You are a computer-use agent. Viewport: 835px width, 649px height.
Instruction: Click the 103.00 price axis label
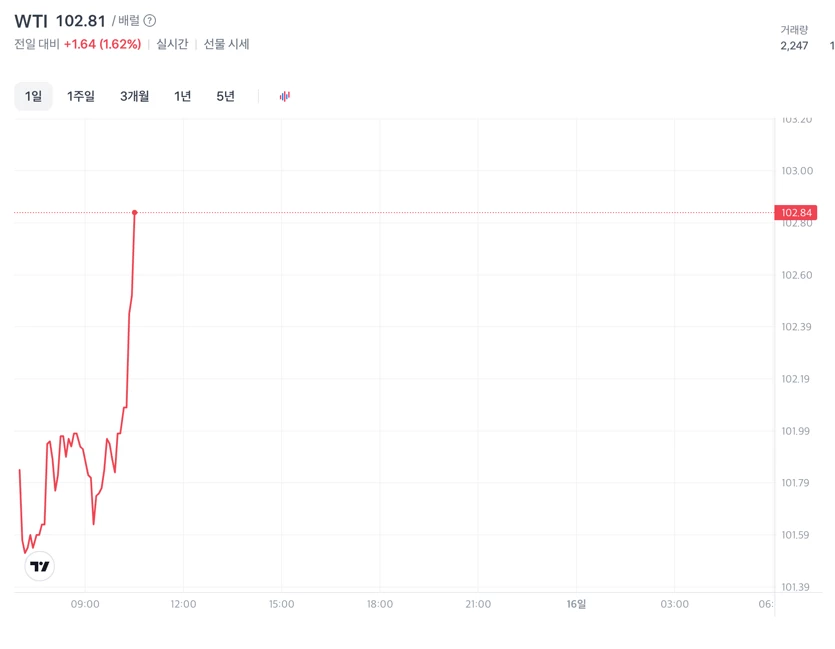coord(797,171)
